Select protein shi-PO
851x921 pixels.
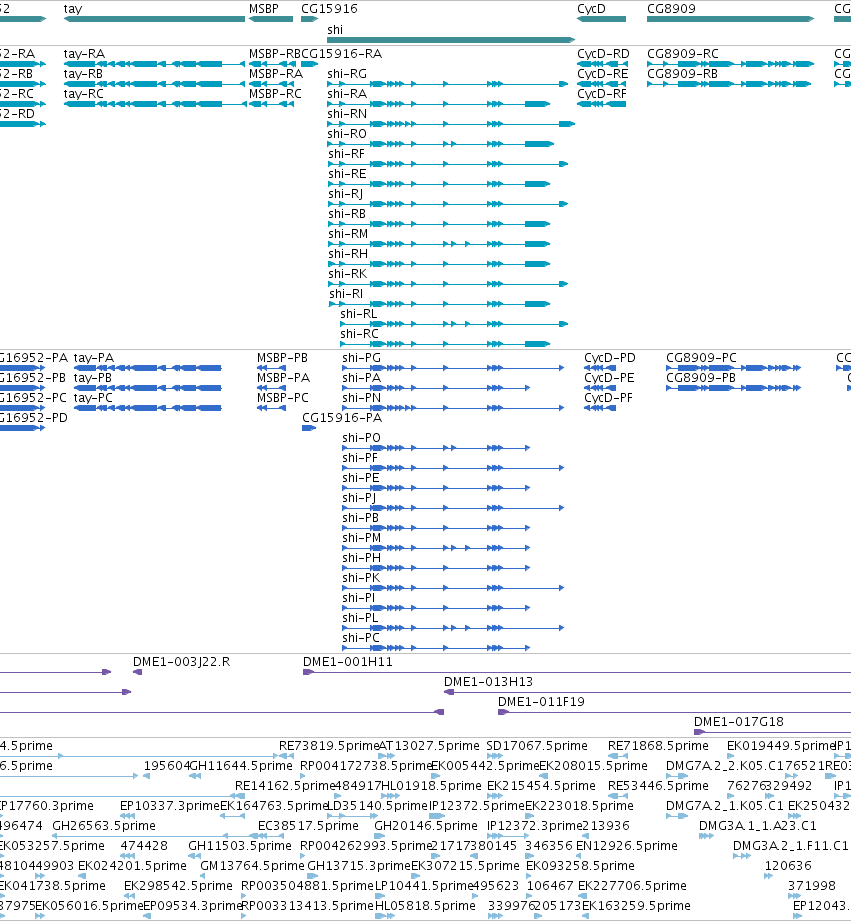click(362, 438)
